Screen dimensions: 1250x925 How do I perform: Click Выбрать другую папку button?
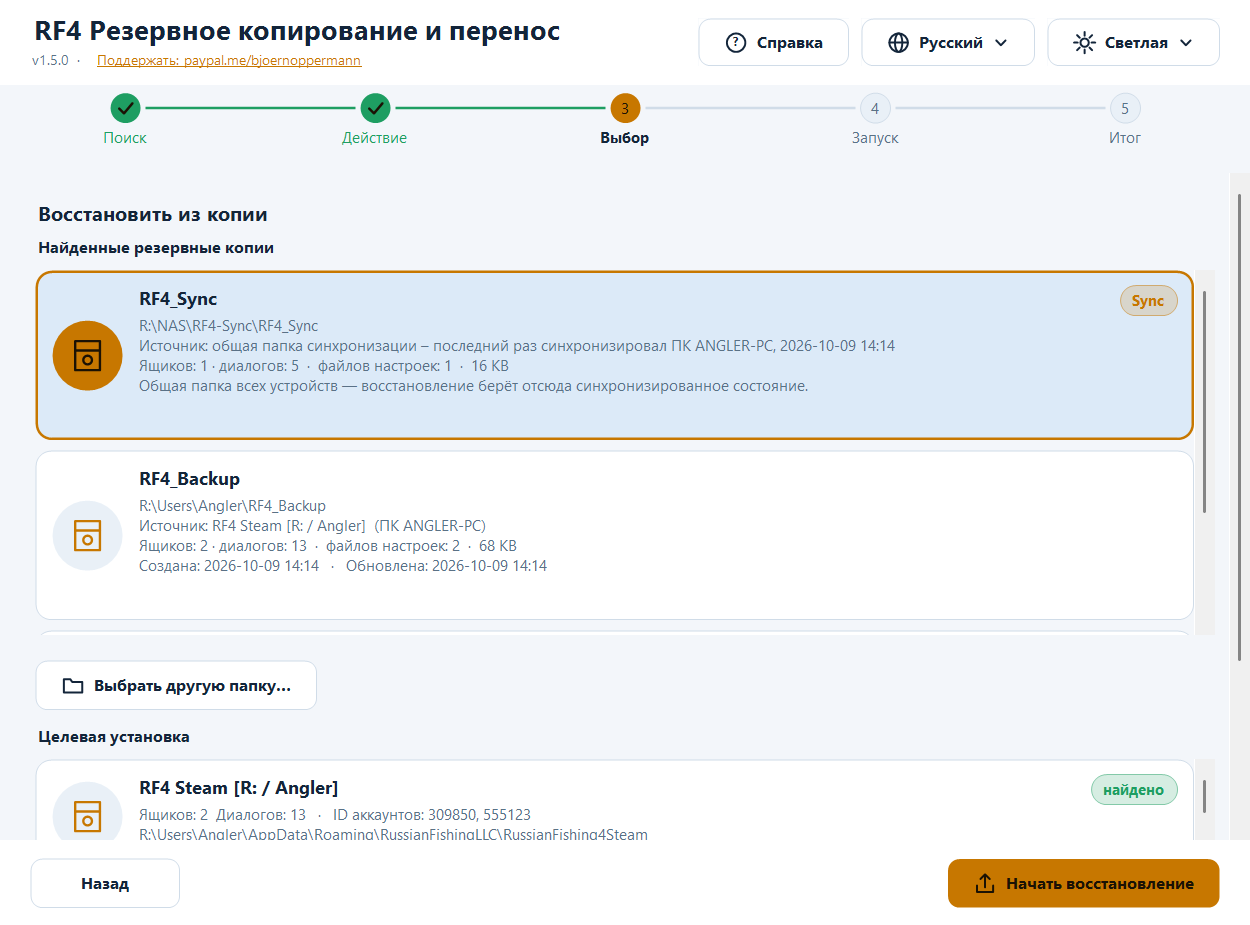pos(176,686)
